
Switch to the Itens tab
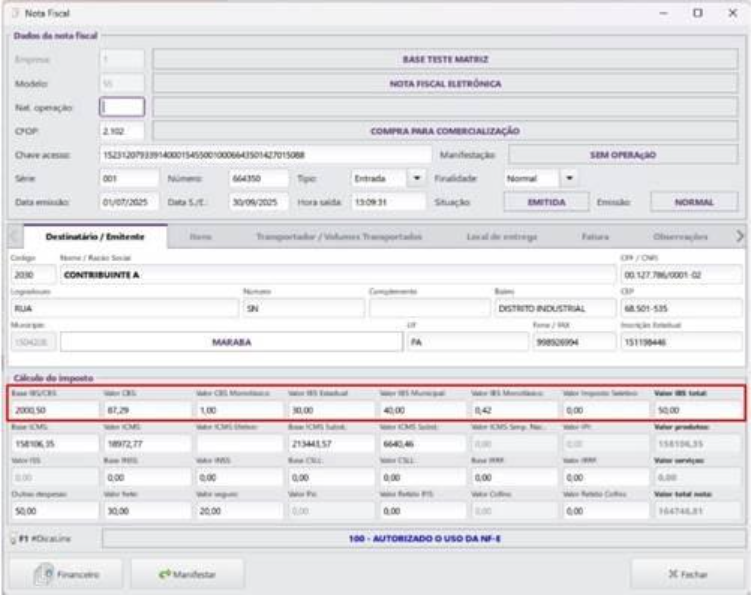pyautogui.click(x=200, y=237)
